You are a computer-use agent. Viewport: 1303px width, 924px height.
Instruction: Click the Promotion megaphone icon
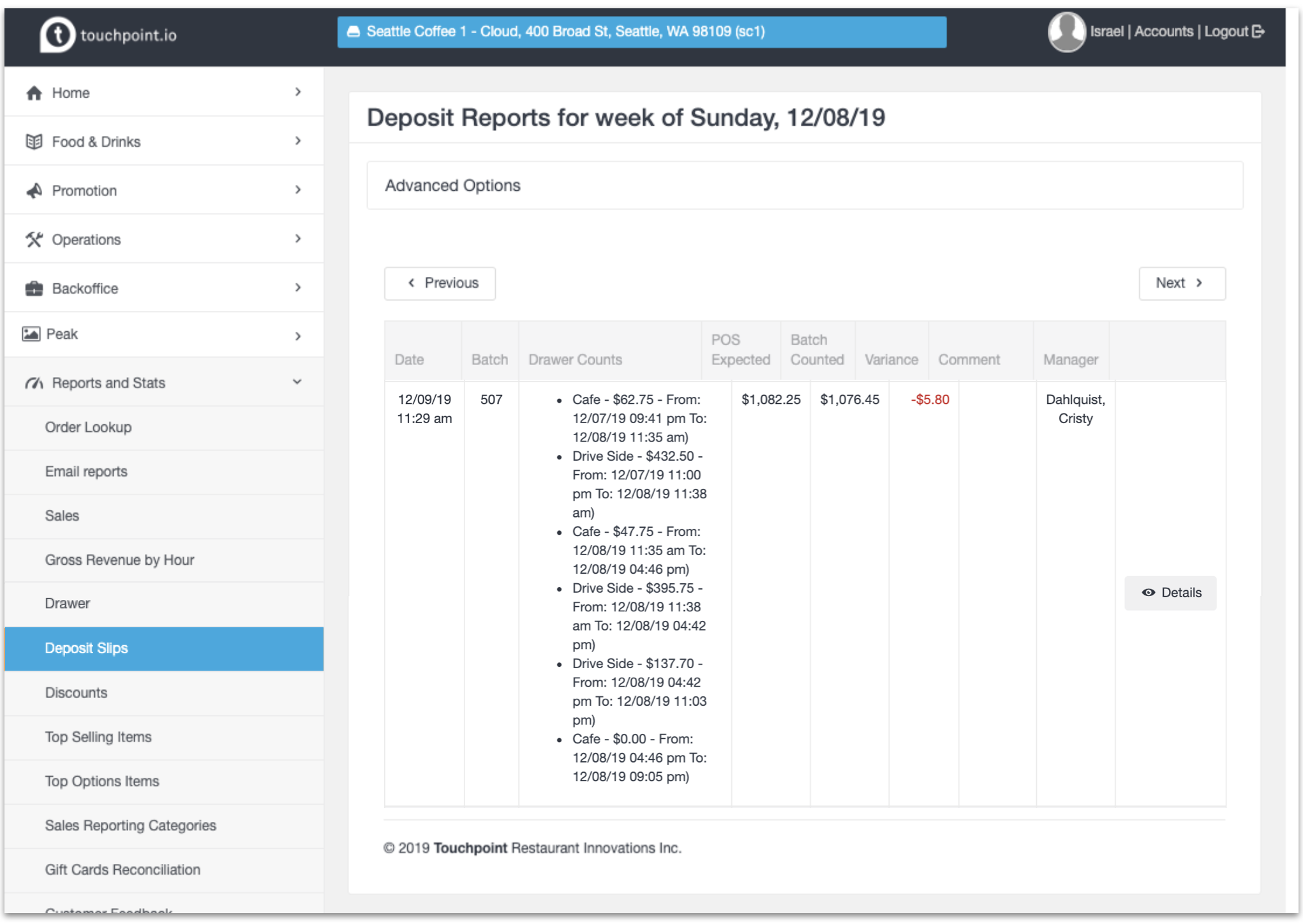(x=34, y=191)
